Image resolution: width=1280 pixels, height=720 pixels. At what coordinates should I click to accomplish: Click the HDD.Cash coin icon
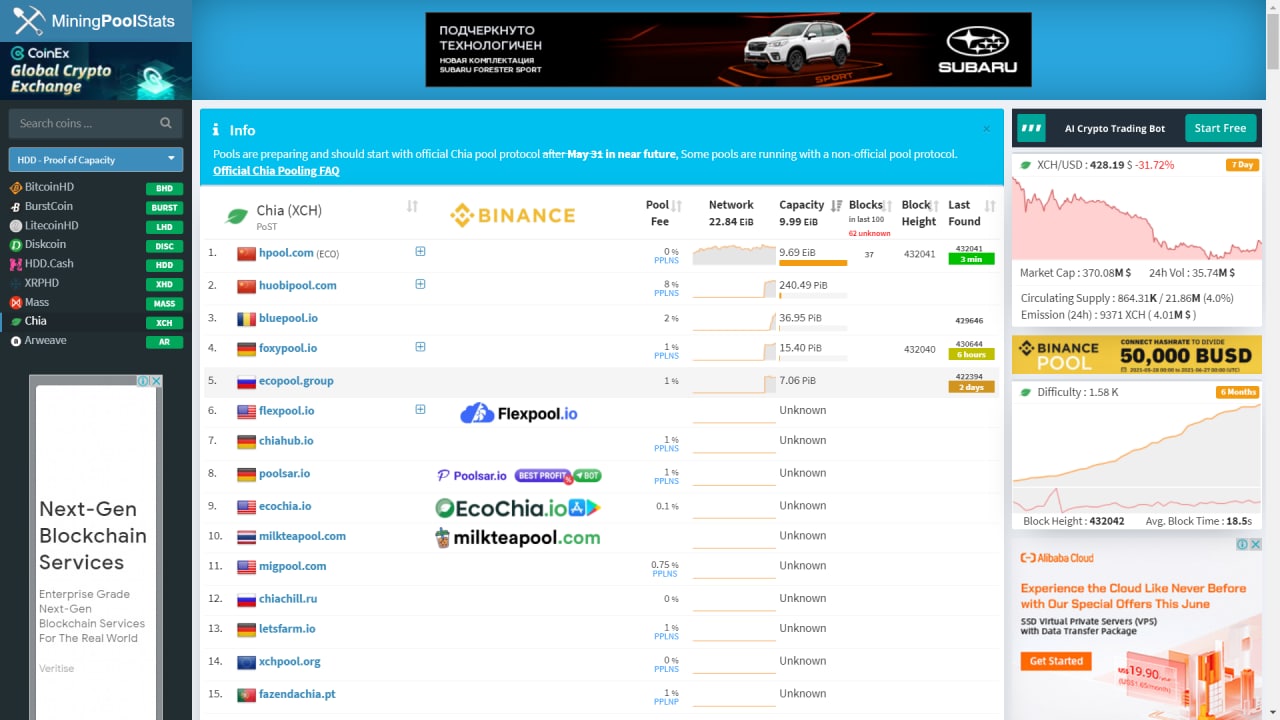tap(16, 264)
